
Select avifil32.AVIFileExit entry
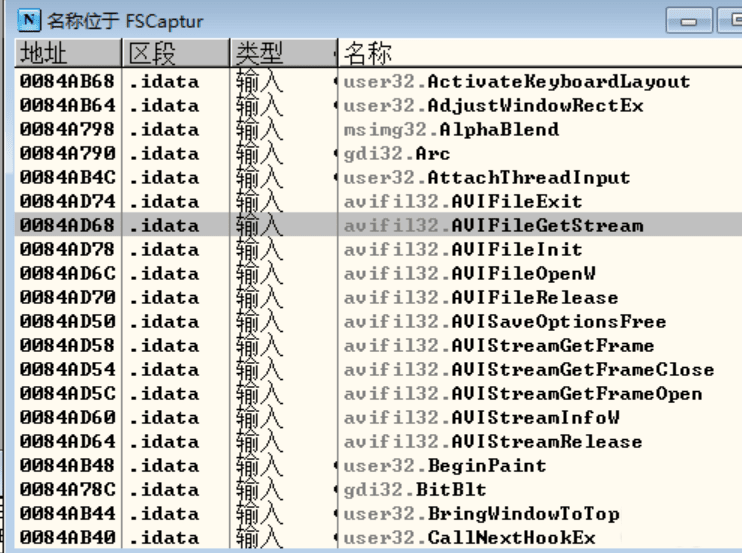(x=463, y=202)
